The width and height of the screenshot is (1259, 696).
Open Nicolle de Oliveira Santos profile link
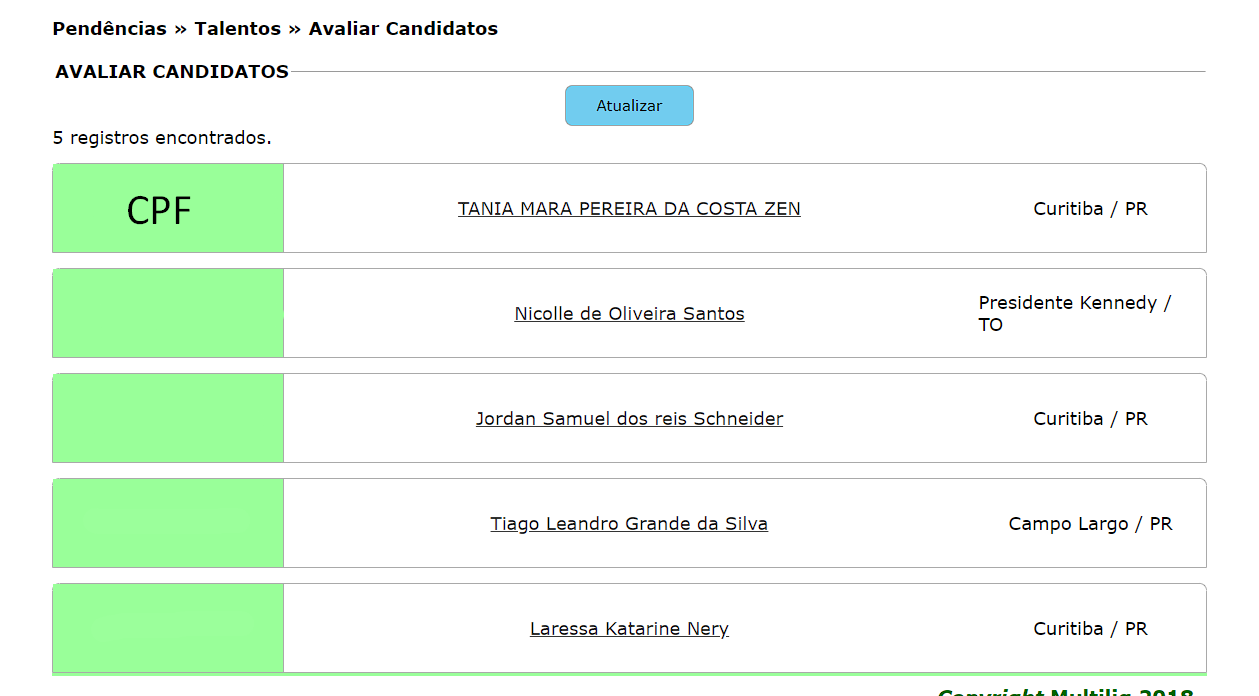(x=629, y=314)
